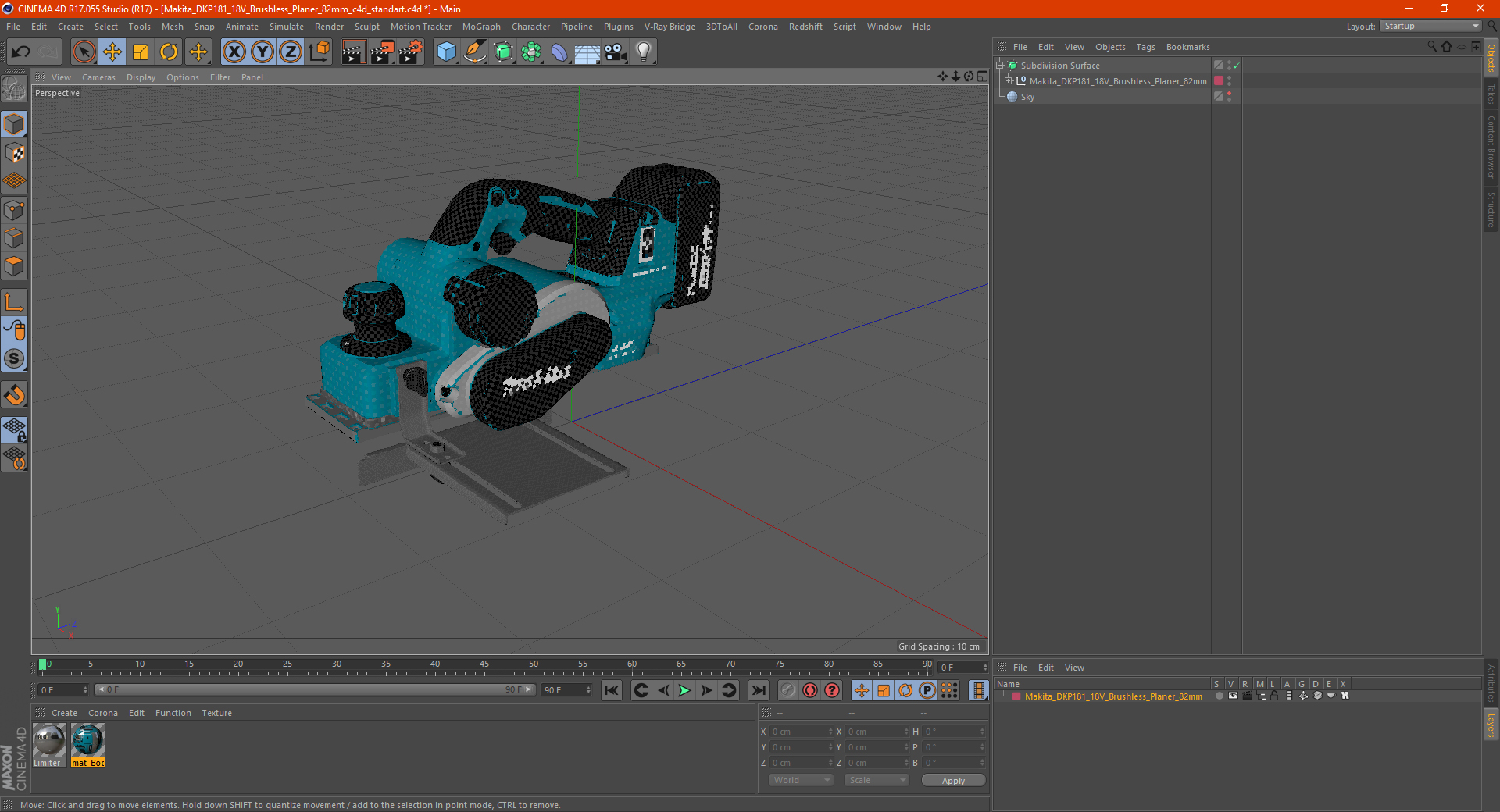
Task: Click the Undo arrow icon
Action: pyautogui.click(x=21, y=52)
